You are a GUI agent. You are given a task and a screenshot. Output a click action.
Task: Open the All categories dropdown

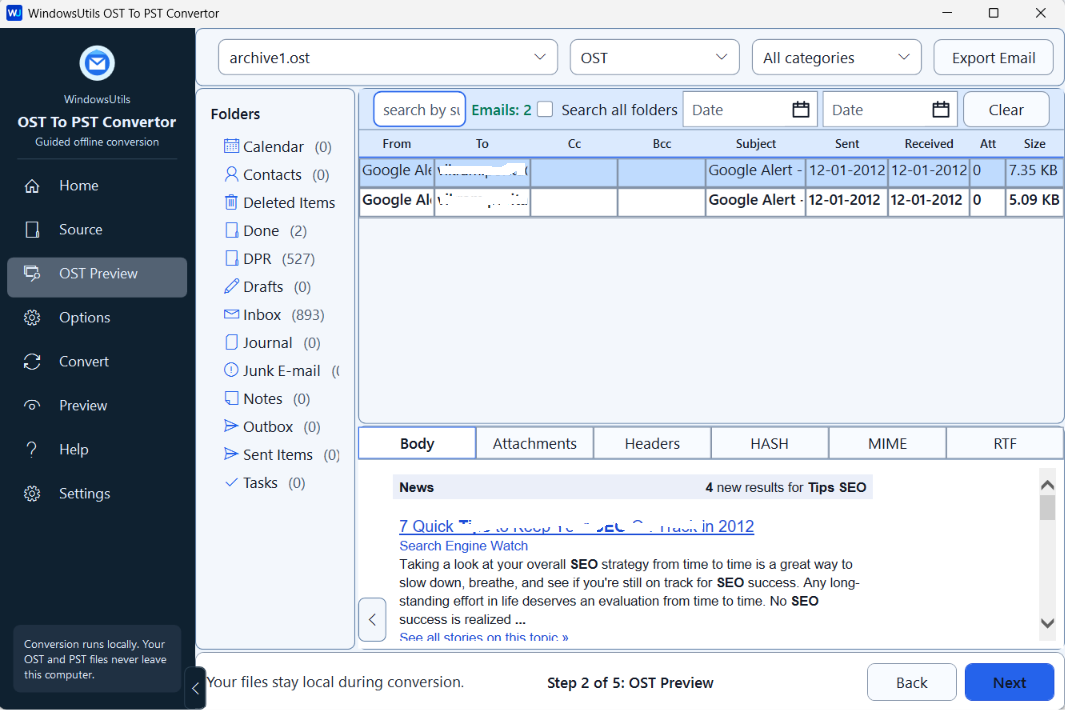coord(837,57)
